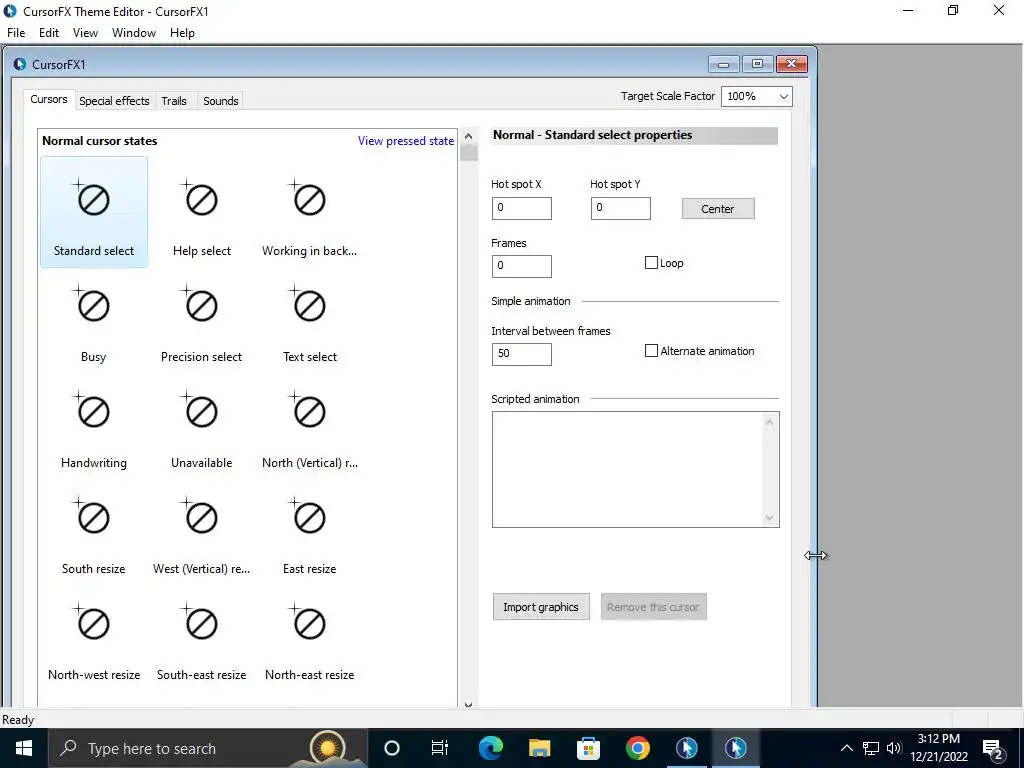The height and width of the screenshot is (768, 1024).
Task: Click the Center button
Action: pos(718,209)
